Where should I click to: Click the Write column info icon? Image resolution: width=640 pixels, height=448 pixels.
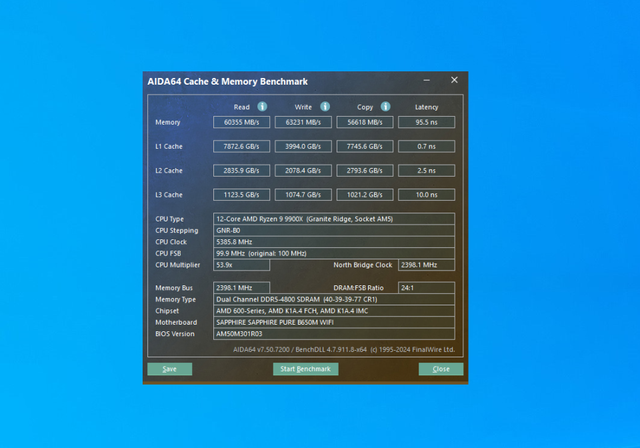(x=325, y=106)
